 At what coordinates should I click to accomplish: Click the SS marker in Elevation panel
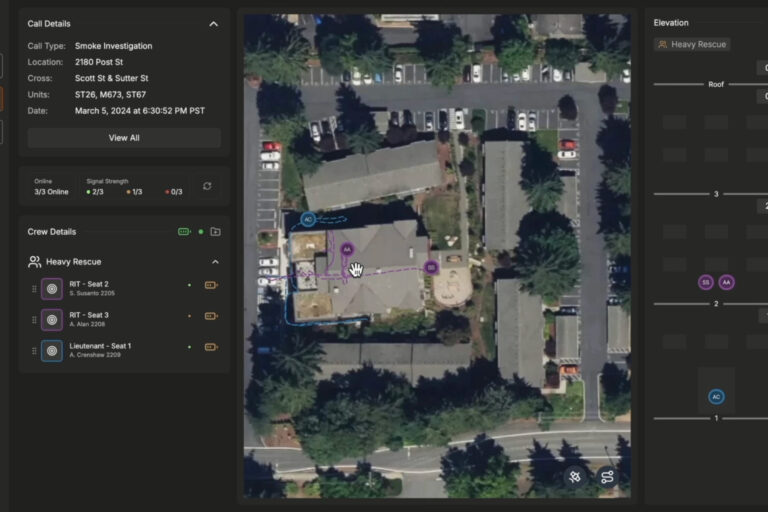[x=706, y=283]
